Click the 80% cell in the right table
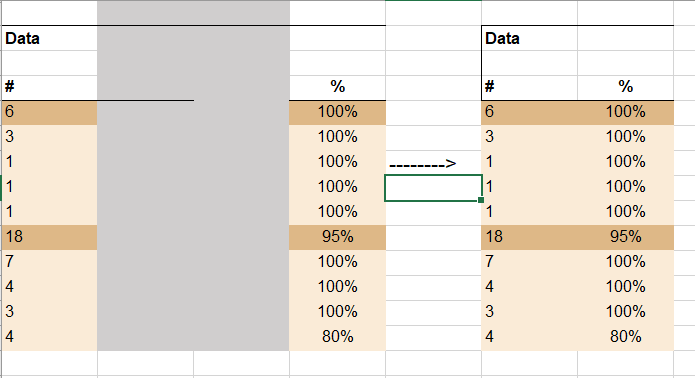 tap(625, 338)
